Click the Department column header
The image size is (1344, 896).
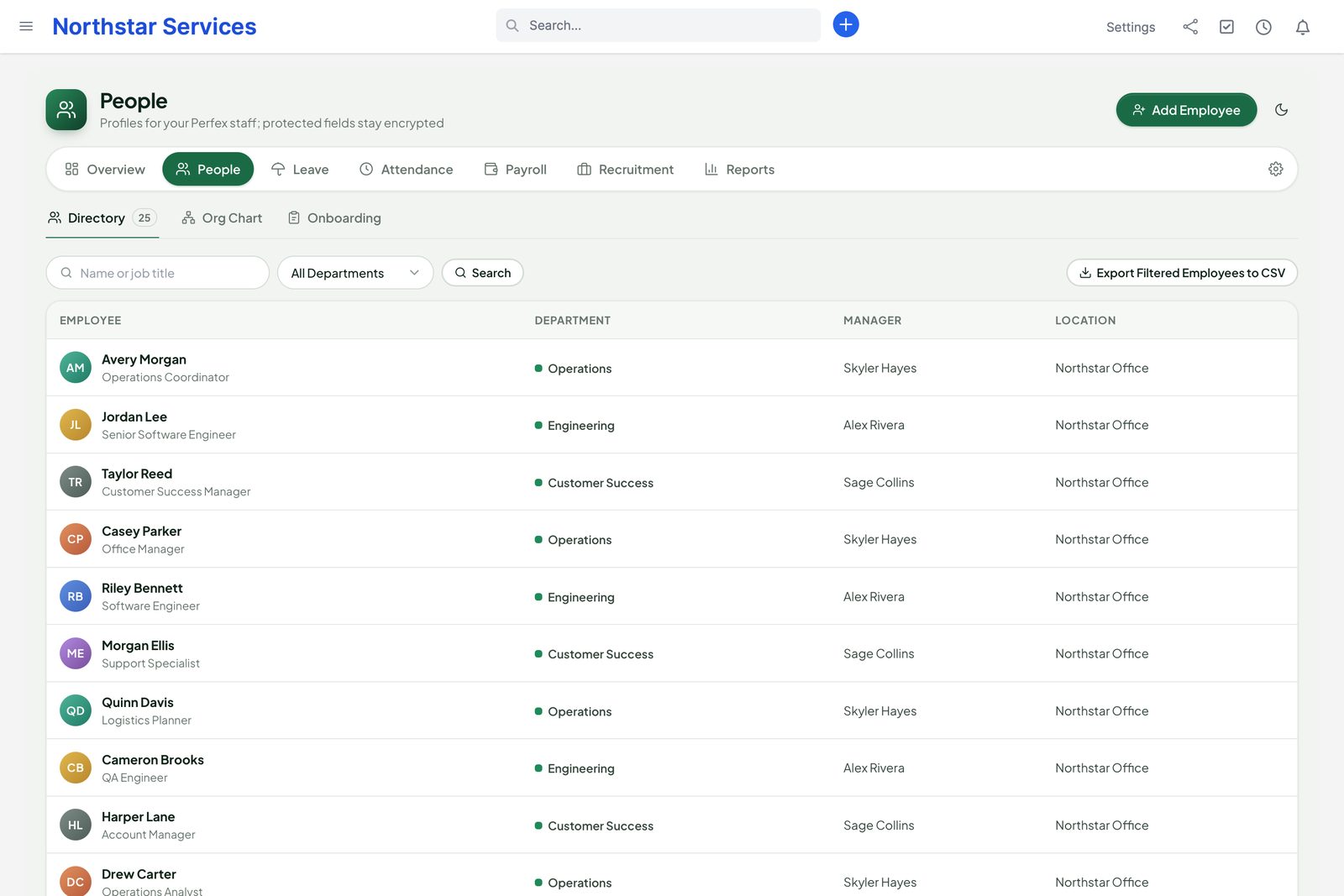click(x=573, y=321)
